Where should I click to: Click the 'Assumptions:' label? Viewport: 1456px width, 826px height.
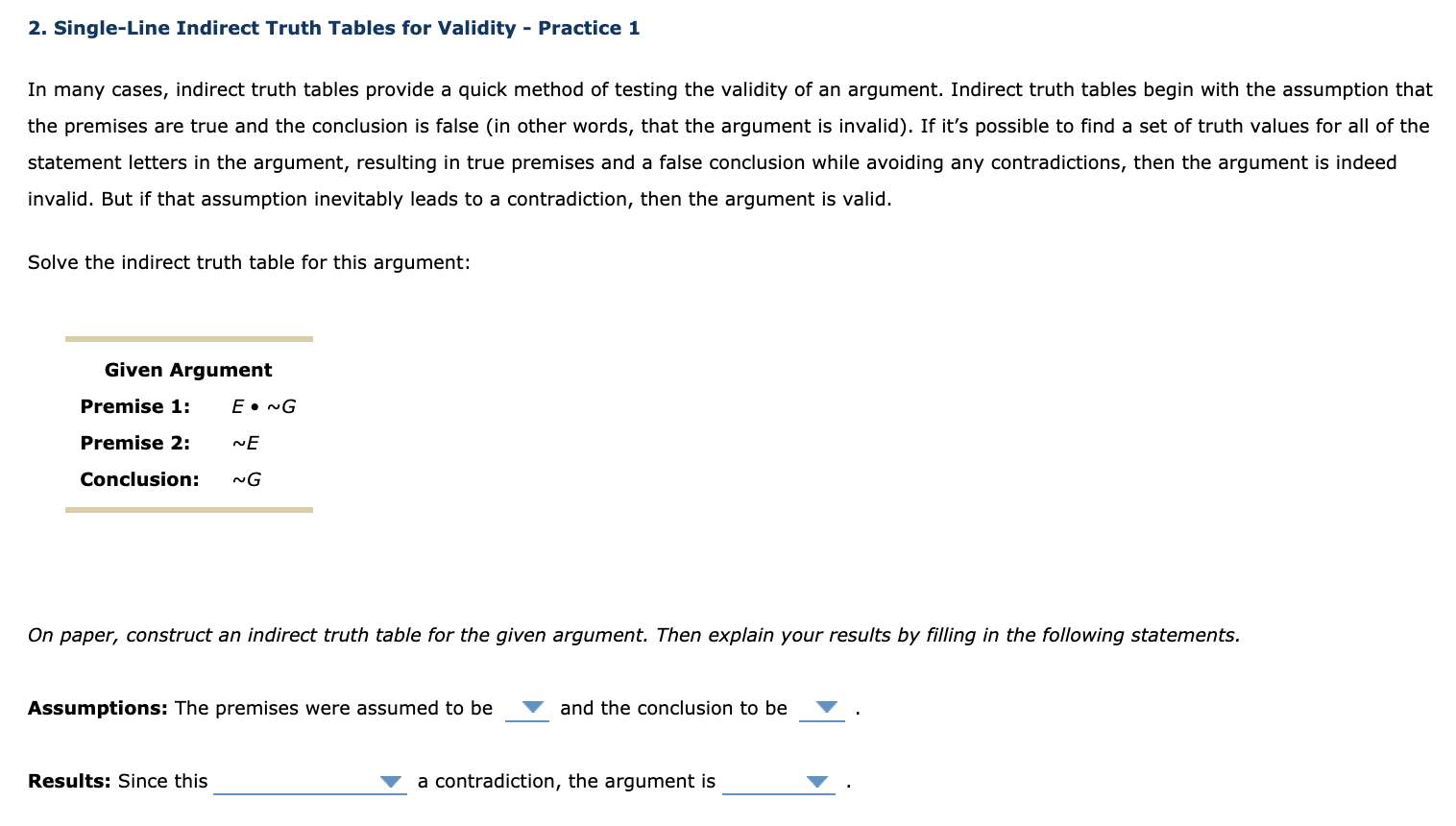click(x=96, y=708)
